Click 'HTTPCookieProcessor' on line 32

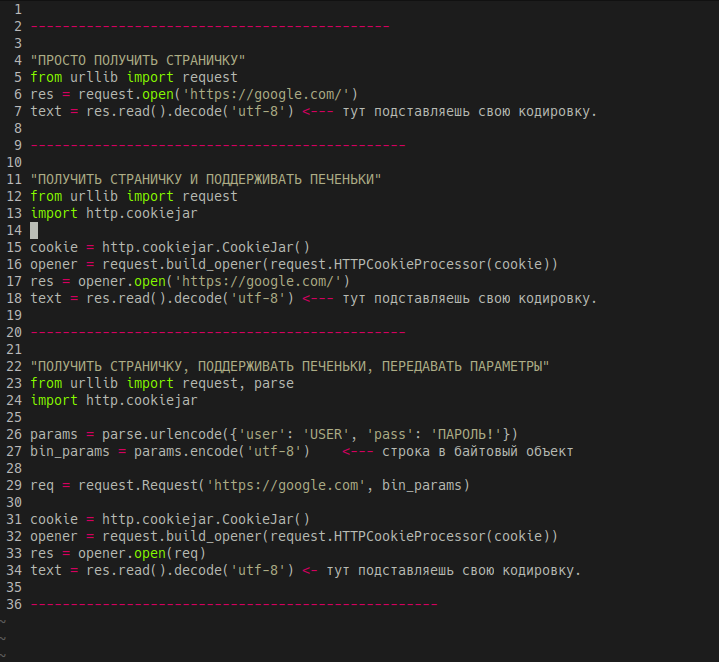(409, 536)
